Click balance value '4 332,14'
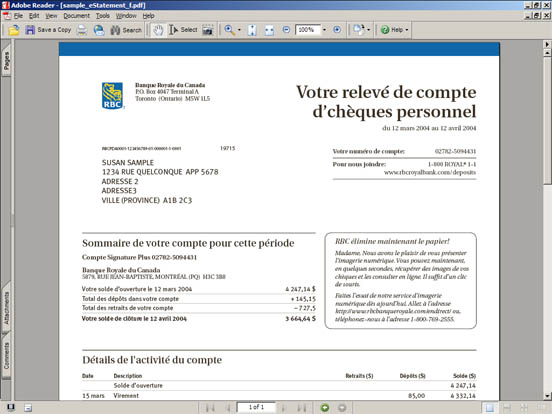 click(x=463, y=396)
